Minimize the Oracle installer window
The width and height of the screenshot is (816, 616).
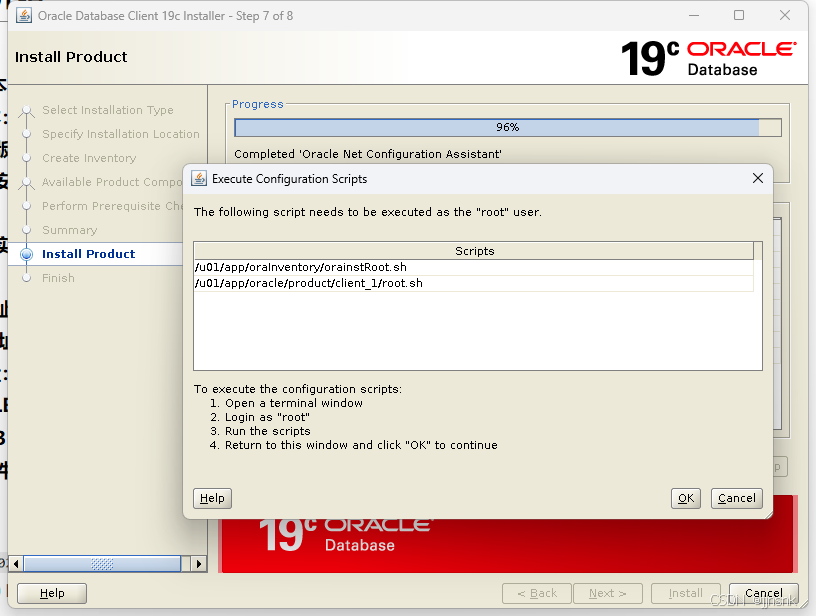(694, 16)
